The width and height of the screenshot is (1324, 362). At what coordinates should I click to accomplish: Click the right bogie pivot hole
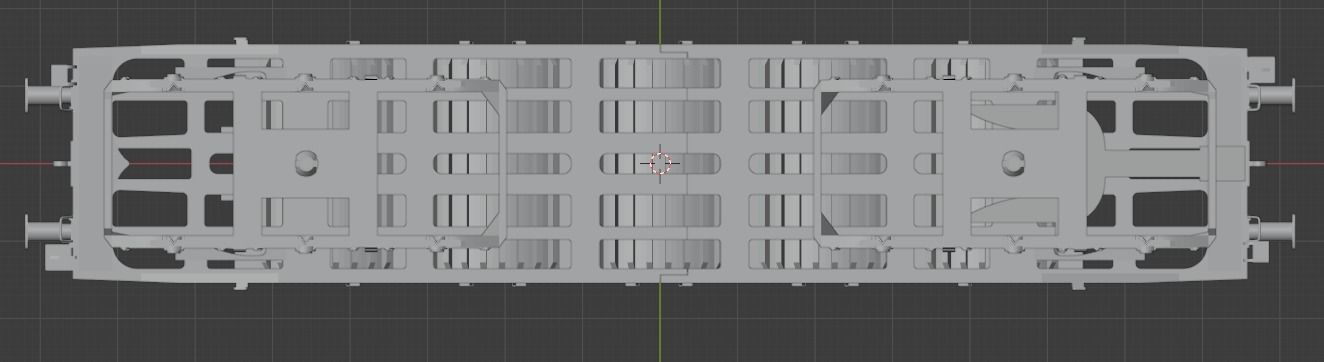click(1013, 163)
